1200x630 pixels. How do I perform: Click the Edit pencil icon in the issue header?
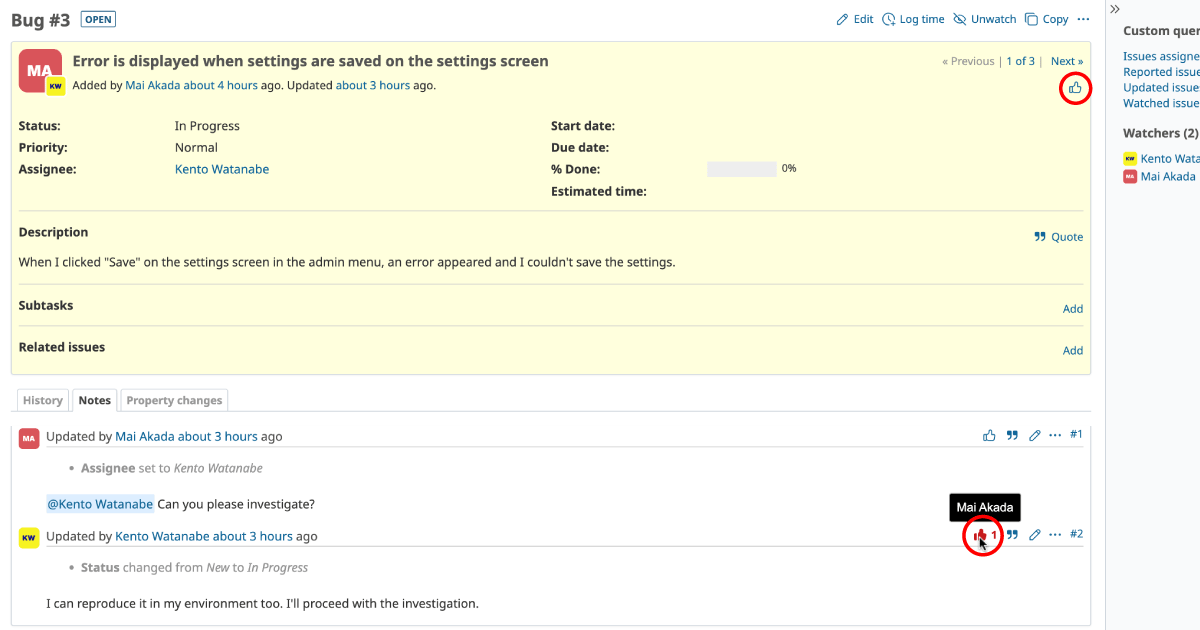843,19
